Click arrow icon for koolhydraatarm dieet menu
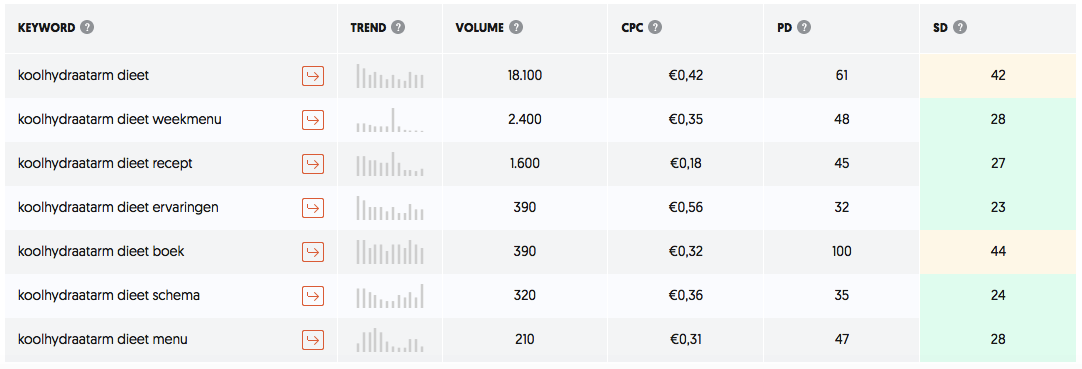 click(x=313, y=340)
